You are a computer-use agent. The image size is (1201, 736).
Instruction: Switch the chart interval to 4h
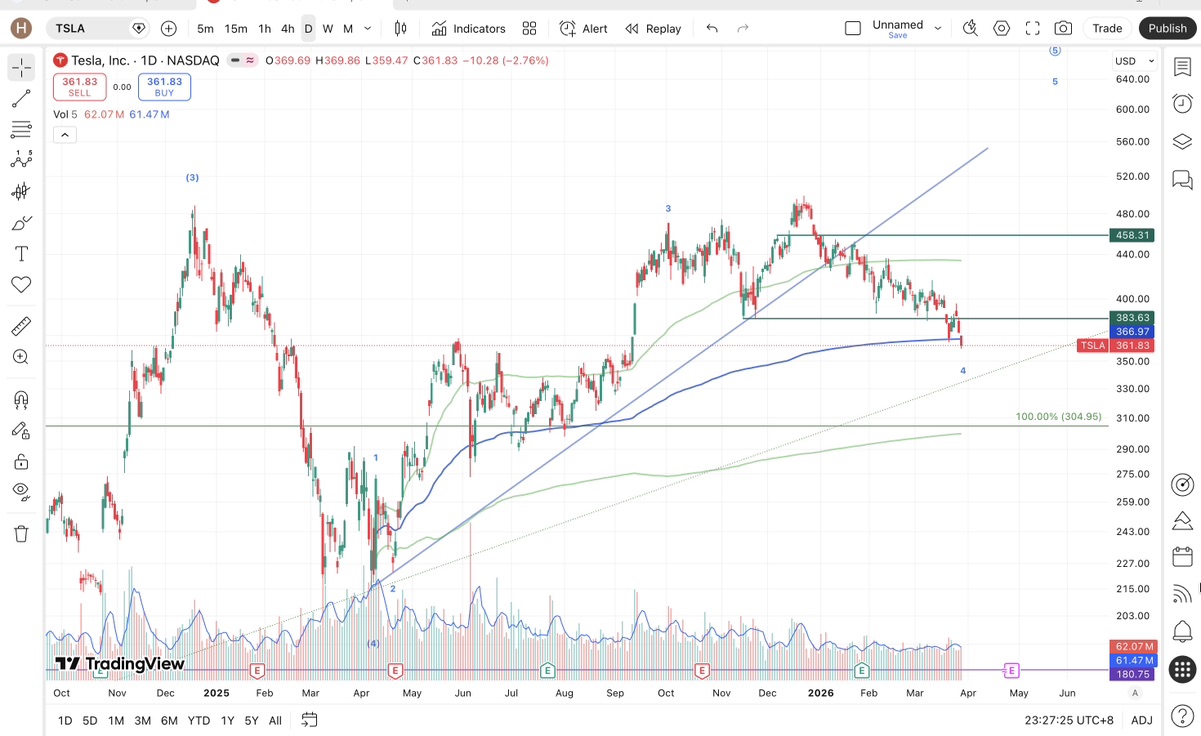(287, 28)
